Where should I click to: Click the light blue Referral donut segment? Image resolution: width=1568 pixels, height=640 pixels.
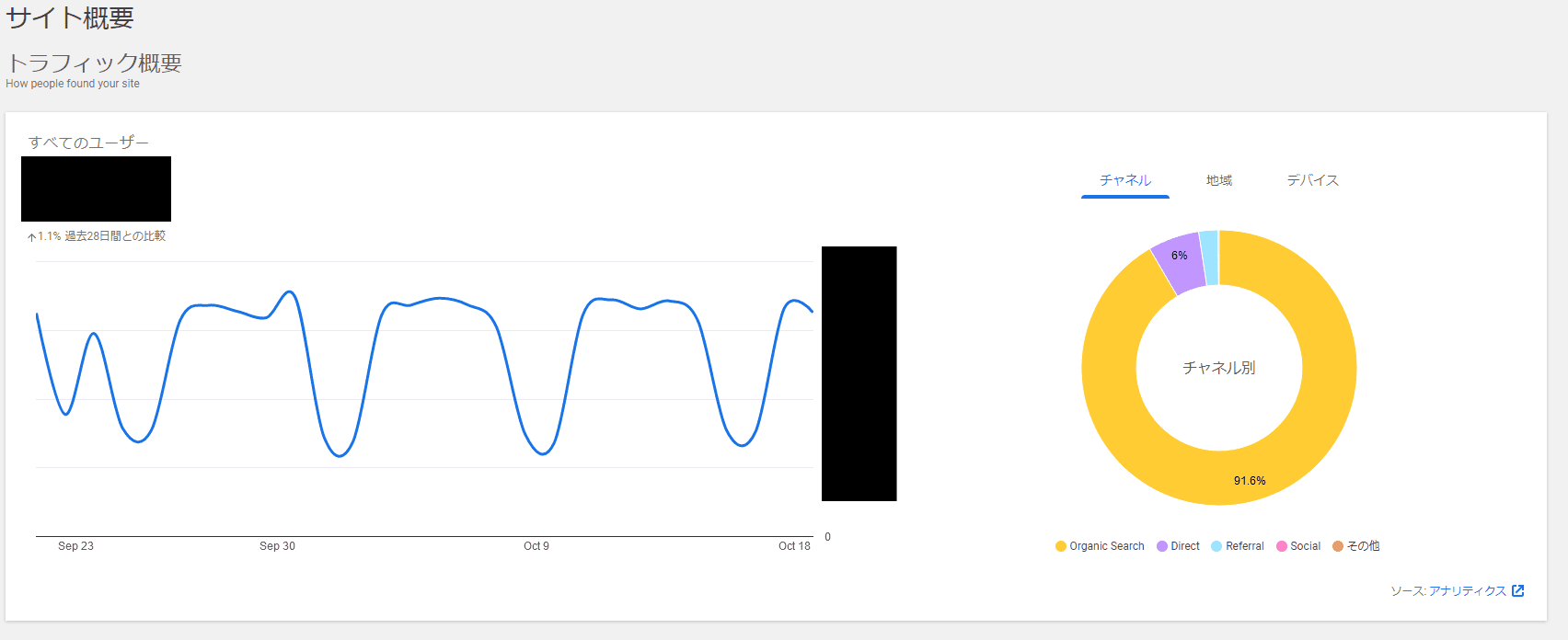pyautogui.click(x=1209, y=257)
